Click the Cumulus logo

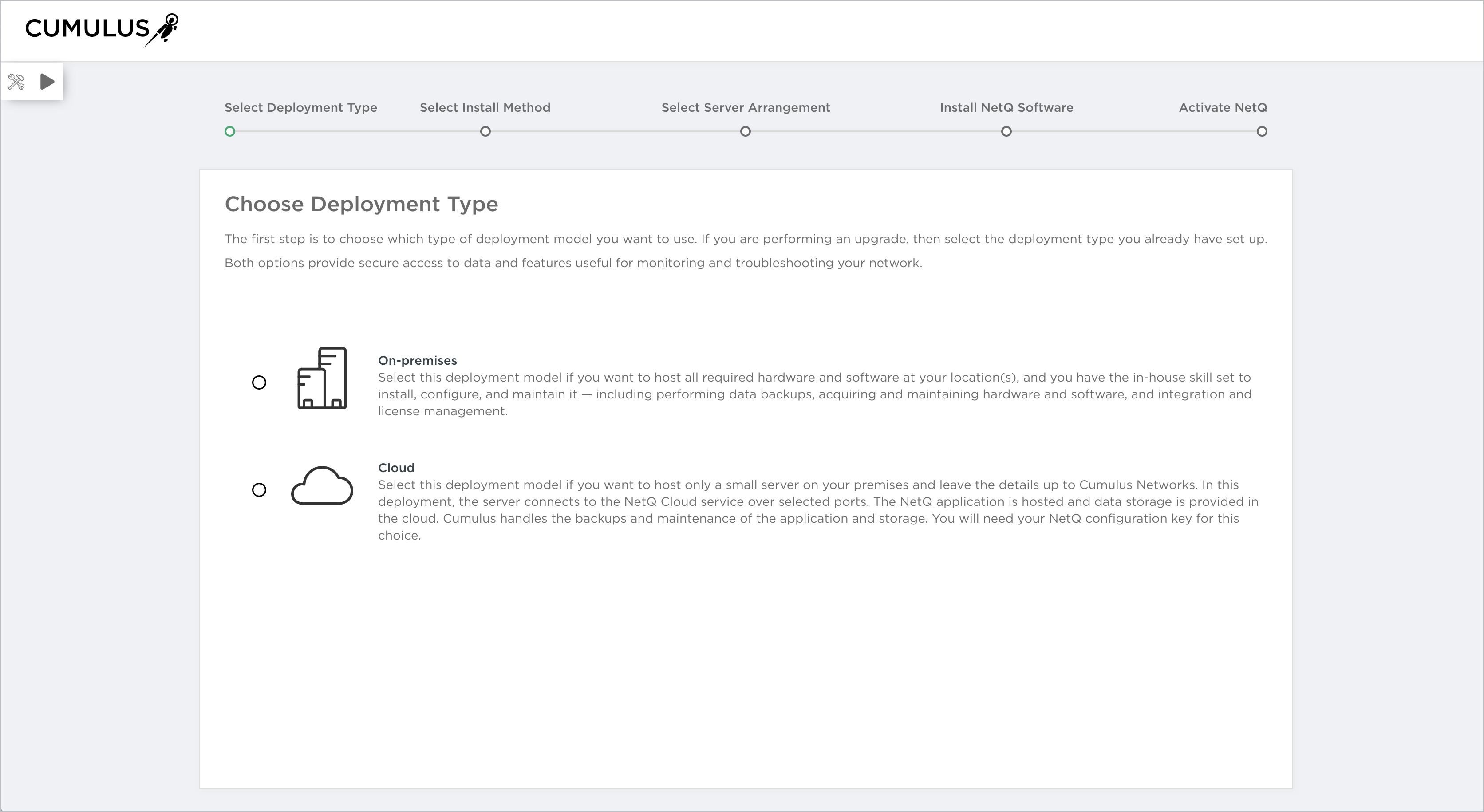[x=101, y=29]
